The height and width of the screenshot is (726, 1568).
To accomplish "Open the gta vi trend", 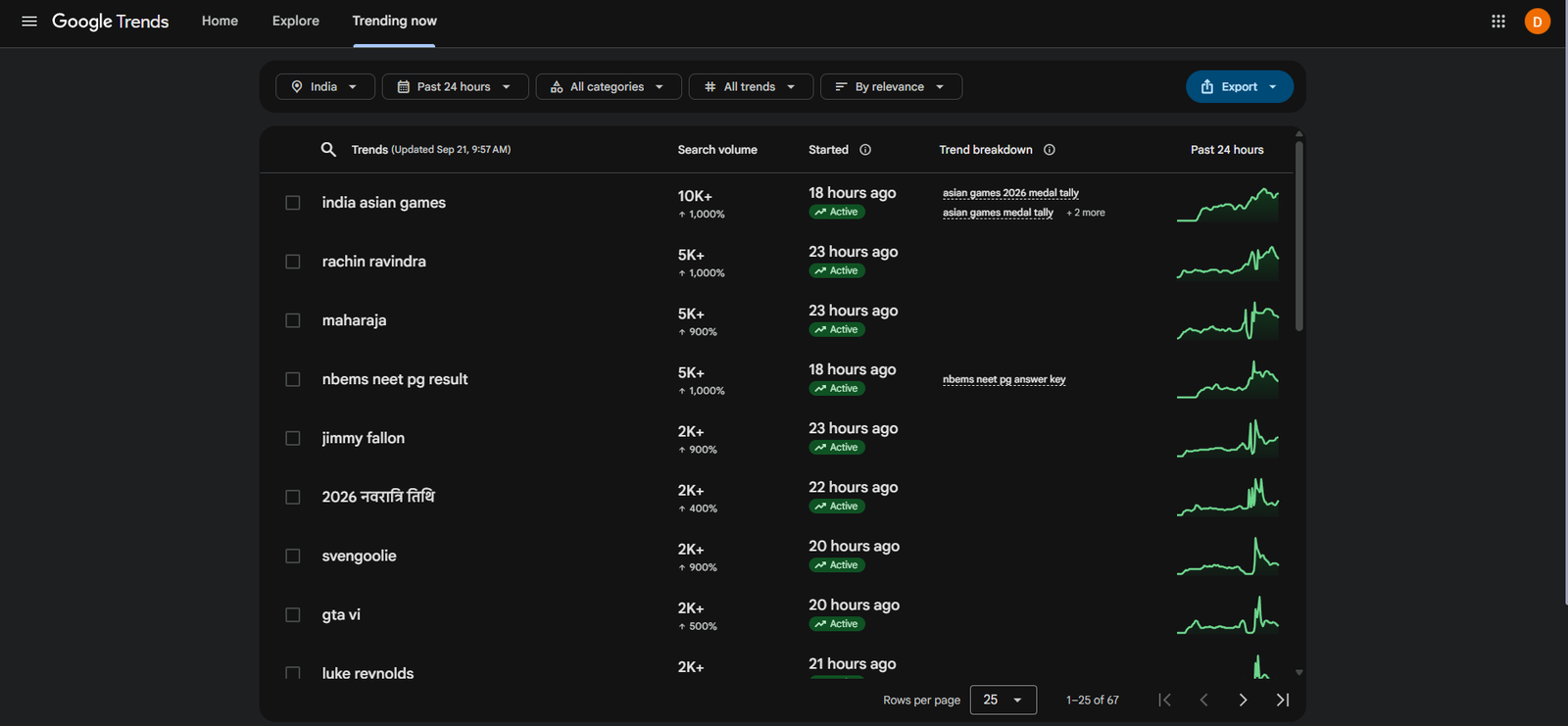I will 341,614.
